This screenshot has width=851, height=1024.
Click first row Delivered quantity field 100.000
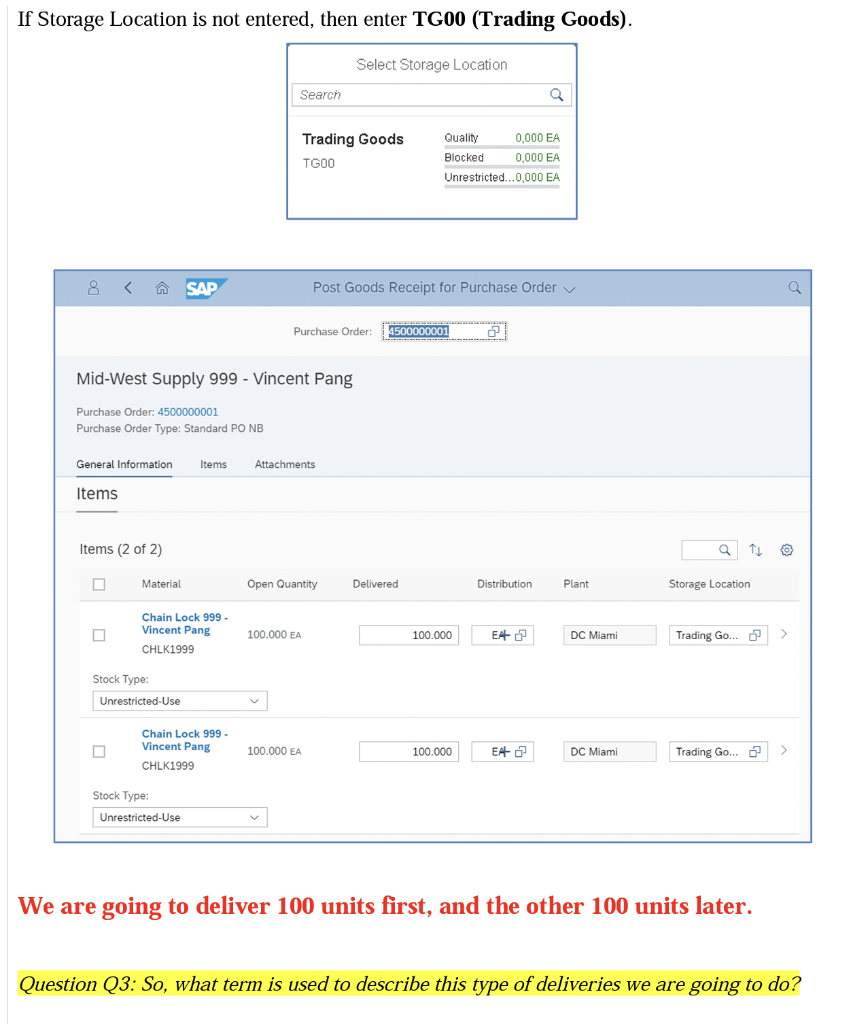click(409, 635)
